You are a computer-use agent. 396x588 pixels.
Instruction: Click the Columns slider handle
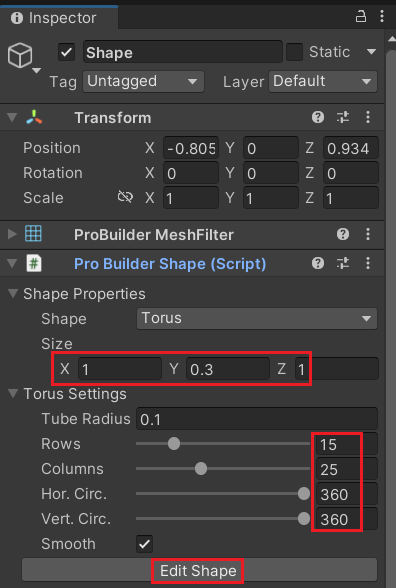tap(201, 469)
